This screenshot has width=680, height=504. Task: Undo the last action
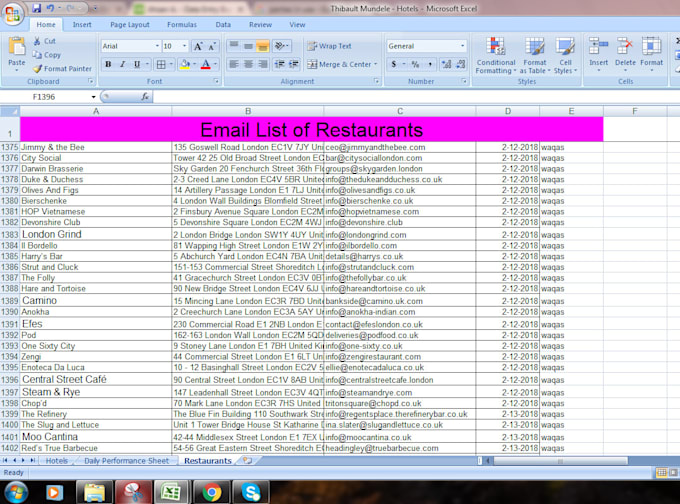click(50, 8)
